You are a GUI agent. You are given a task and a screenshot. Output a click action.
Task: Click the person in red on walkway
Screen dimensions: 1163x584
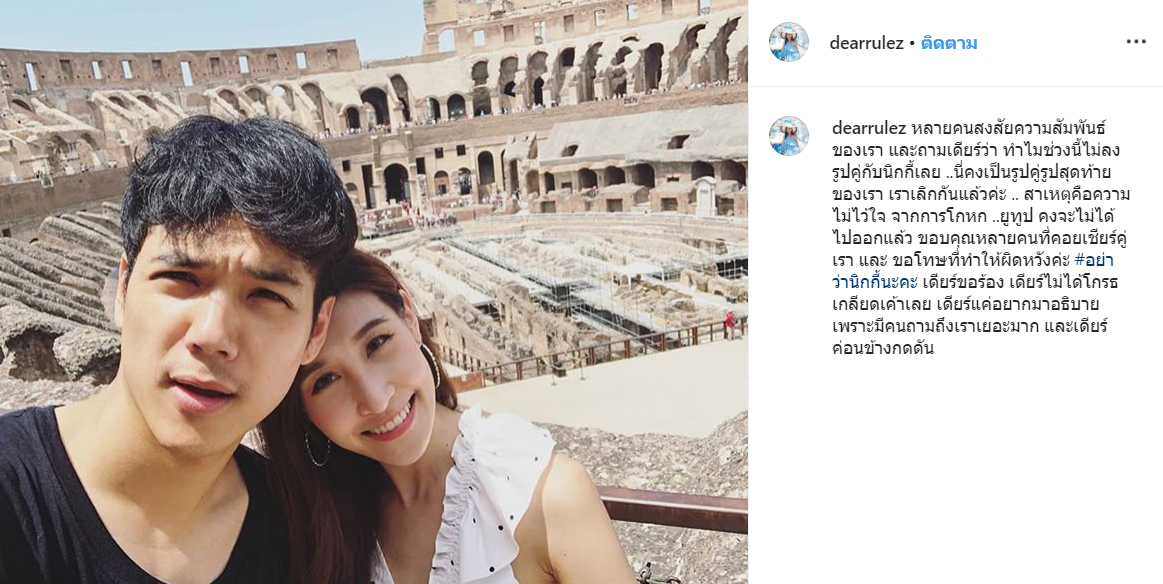pos(730,324)
